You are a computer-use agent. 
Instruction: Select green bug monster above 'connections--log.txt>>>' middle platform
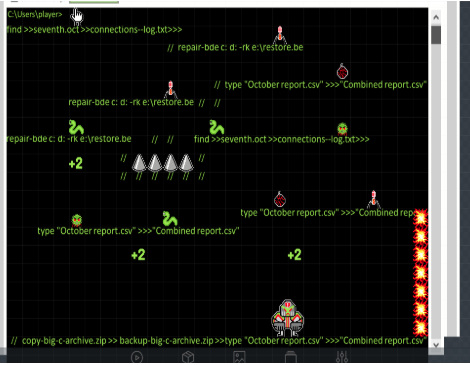coord(342,129)
